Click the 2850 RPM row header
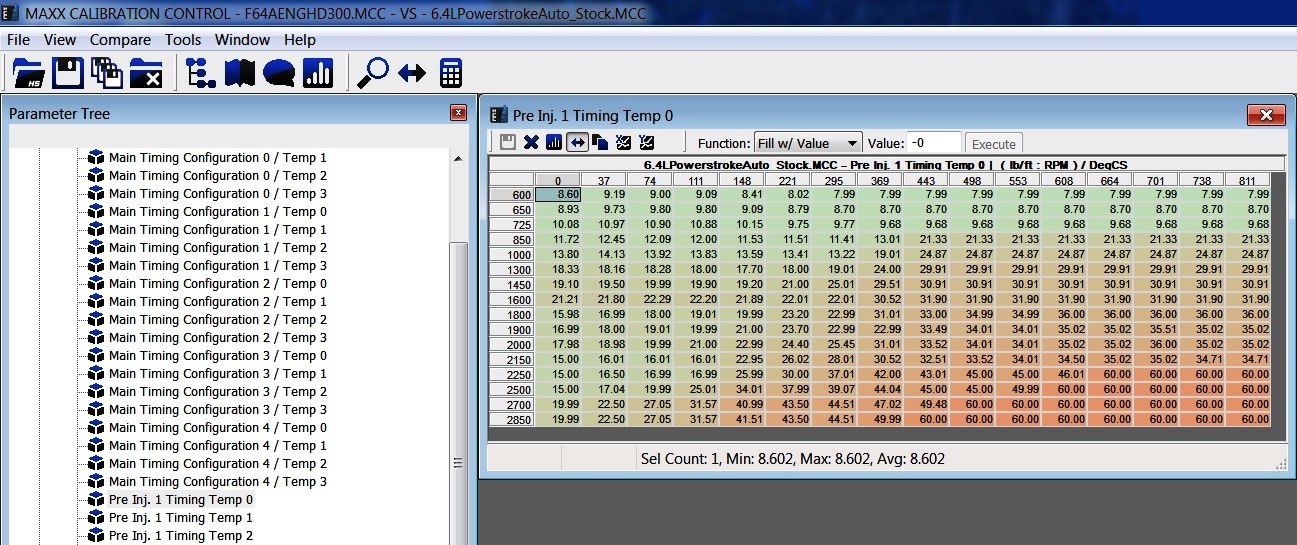The width and height of the screenshot is (1297, 545). point(512,420)
